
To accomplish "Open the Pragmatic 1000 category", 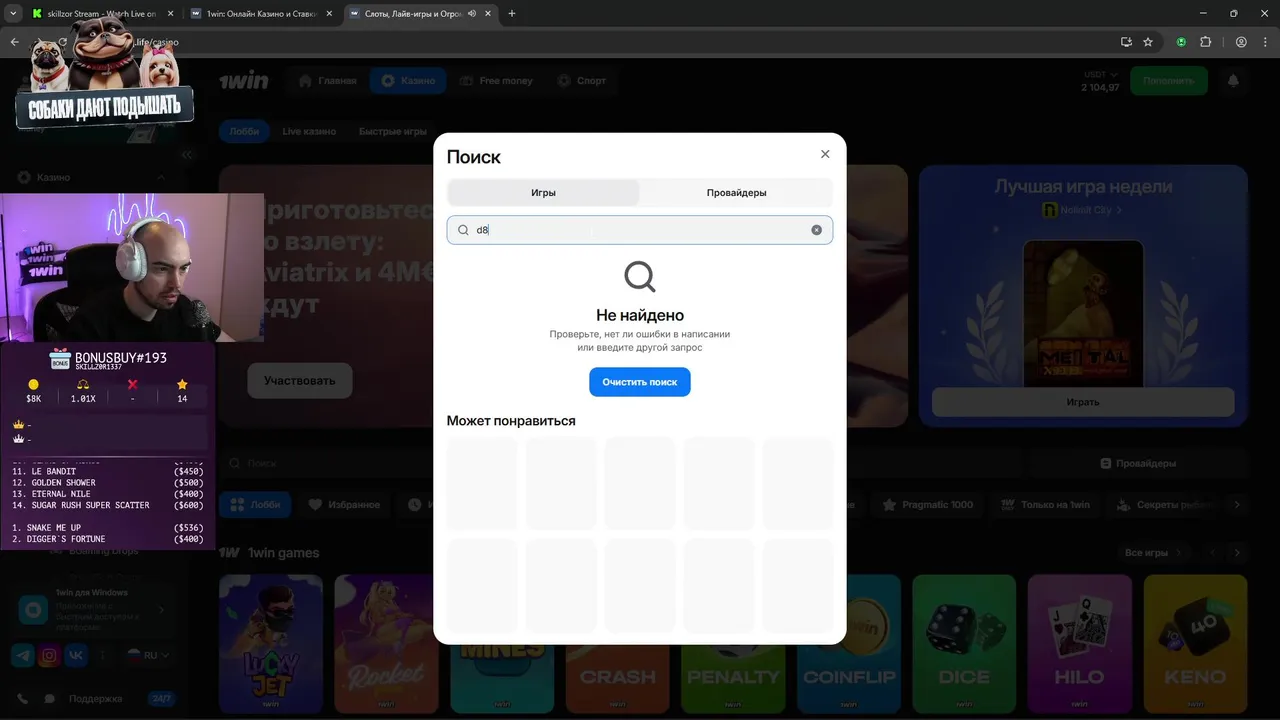I will pyautogui.click(x=928, y=505).
